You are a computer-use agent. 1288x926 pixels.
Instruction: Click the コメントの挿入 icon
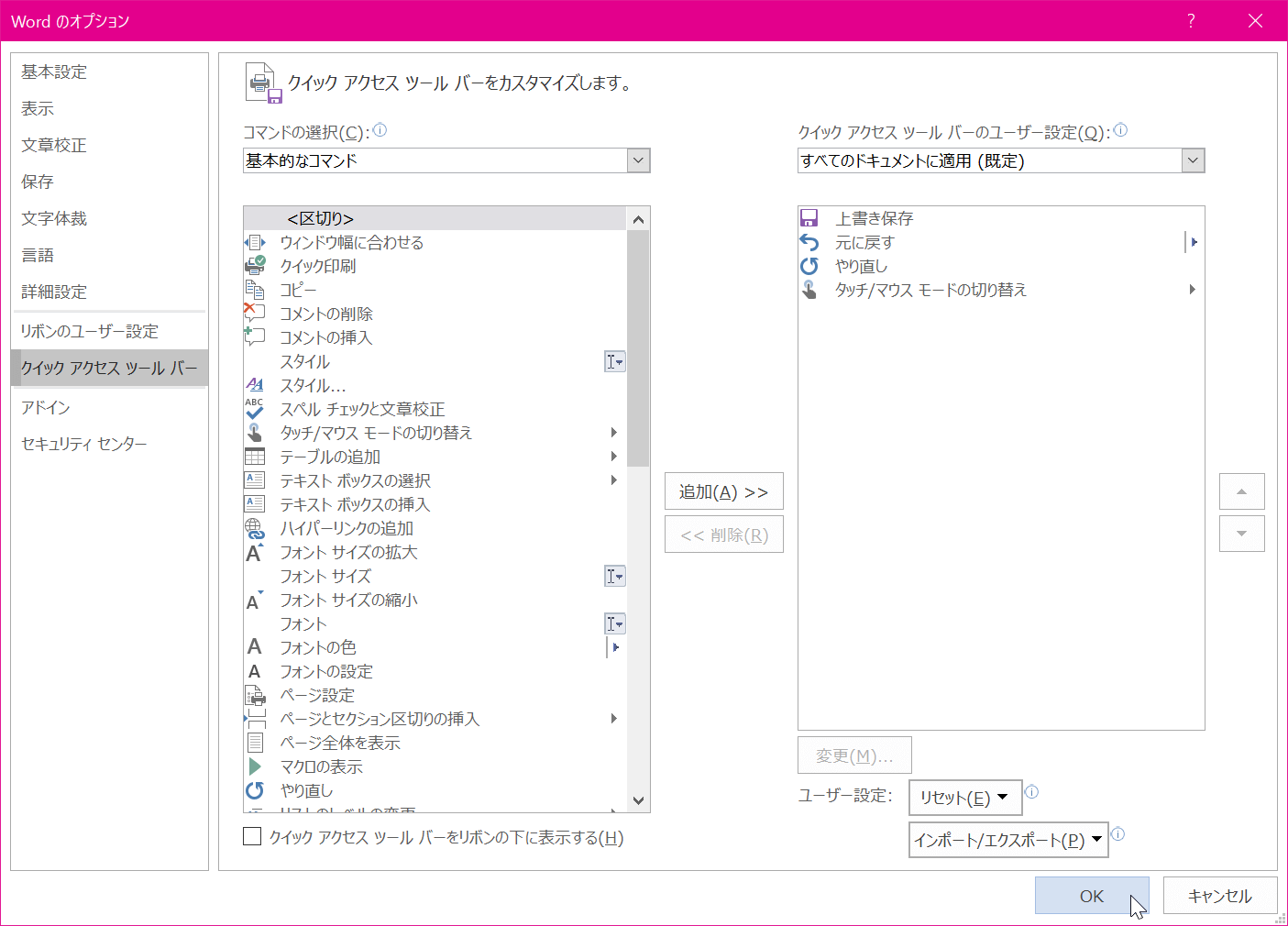click(x=255, y=337)
